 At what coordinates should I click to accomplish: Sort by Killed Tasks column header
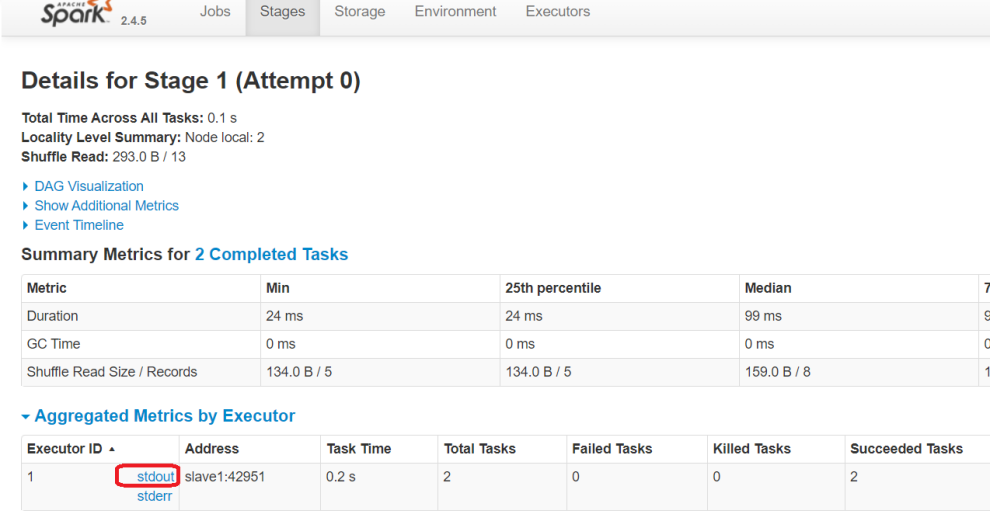tap(752, 449)
